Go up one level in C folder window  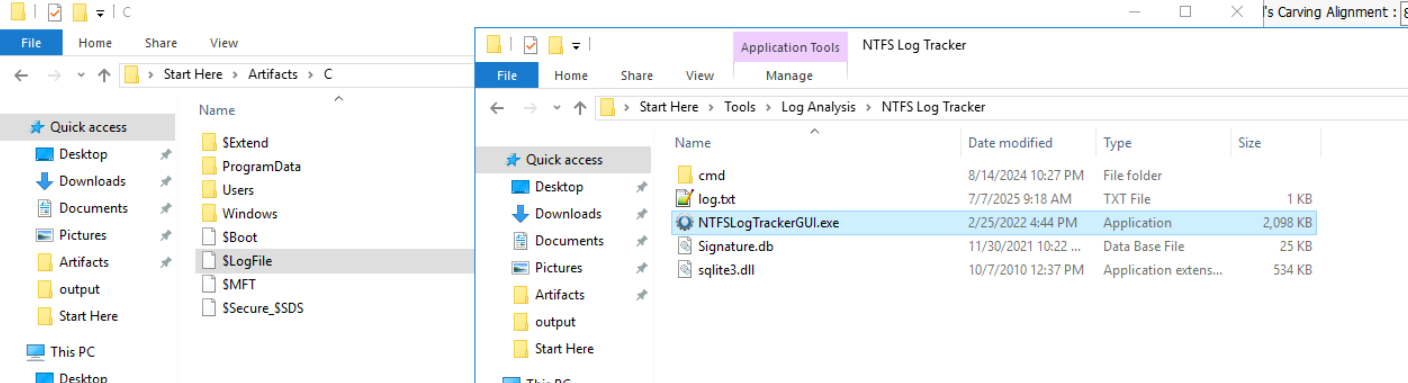[x=104, y=75]
